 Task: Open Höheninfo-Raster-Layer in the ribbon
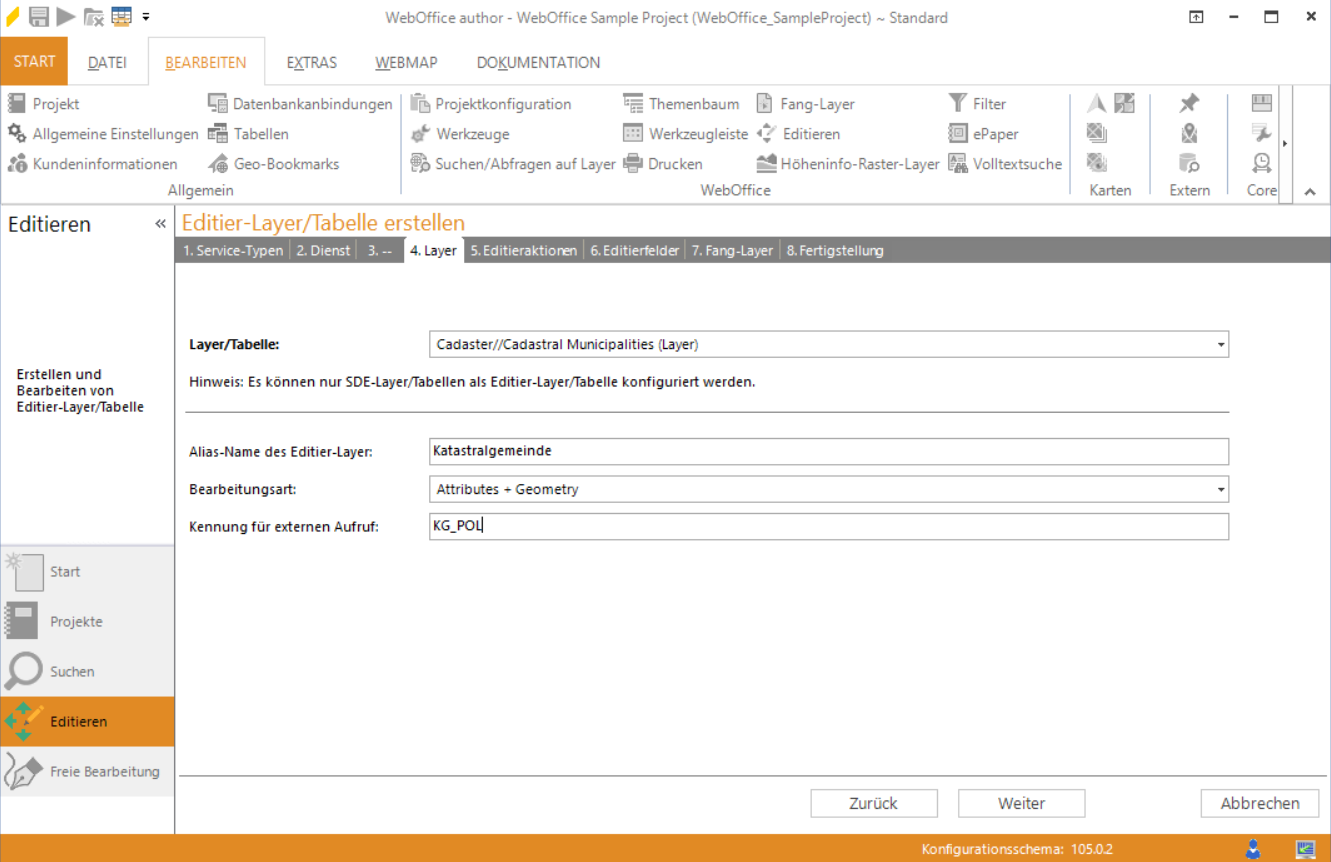coord(766,164)
